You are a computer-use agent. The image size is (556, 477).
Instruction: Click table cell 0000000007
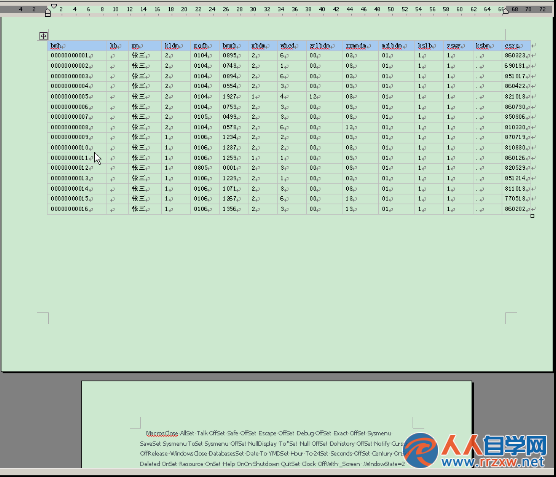(x=77, y=117)
